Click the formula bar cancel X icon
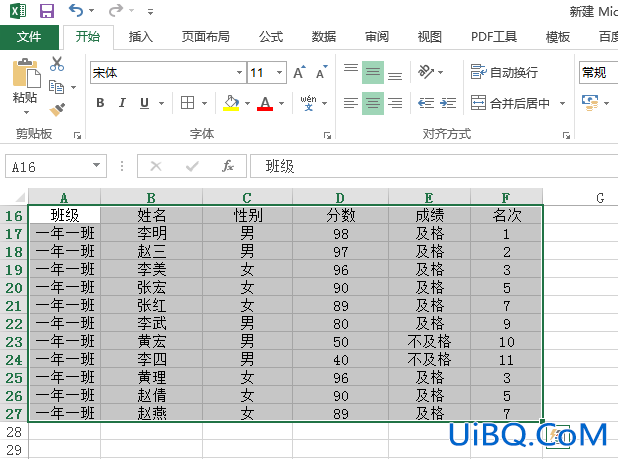 coord(156,166)
